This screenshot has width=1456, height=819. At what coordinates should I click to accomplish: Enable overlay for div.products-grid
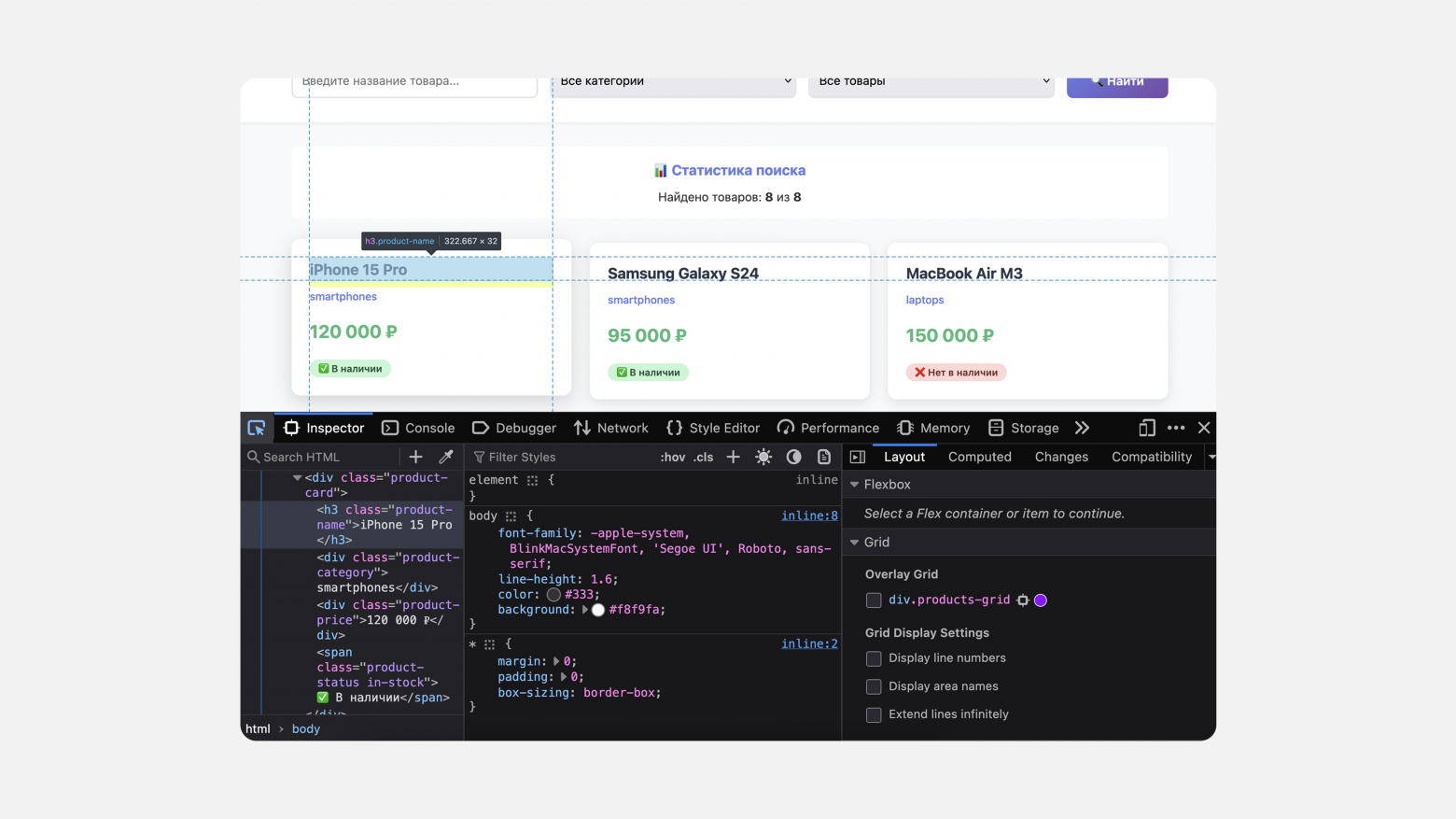pos(874,600)
